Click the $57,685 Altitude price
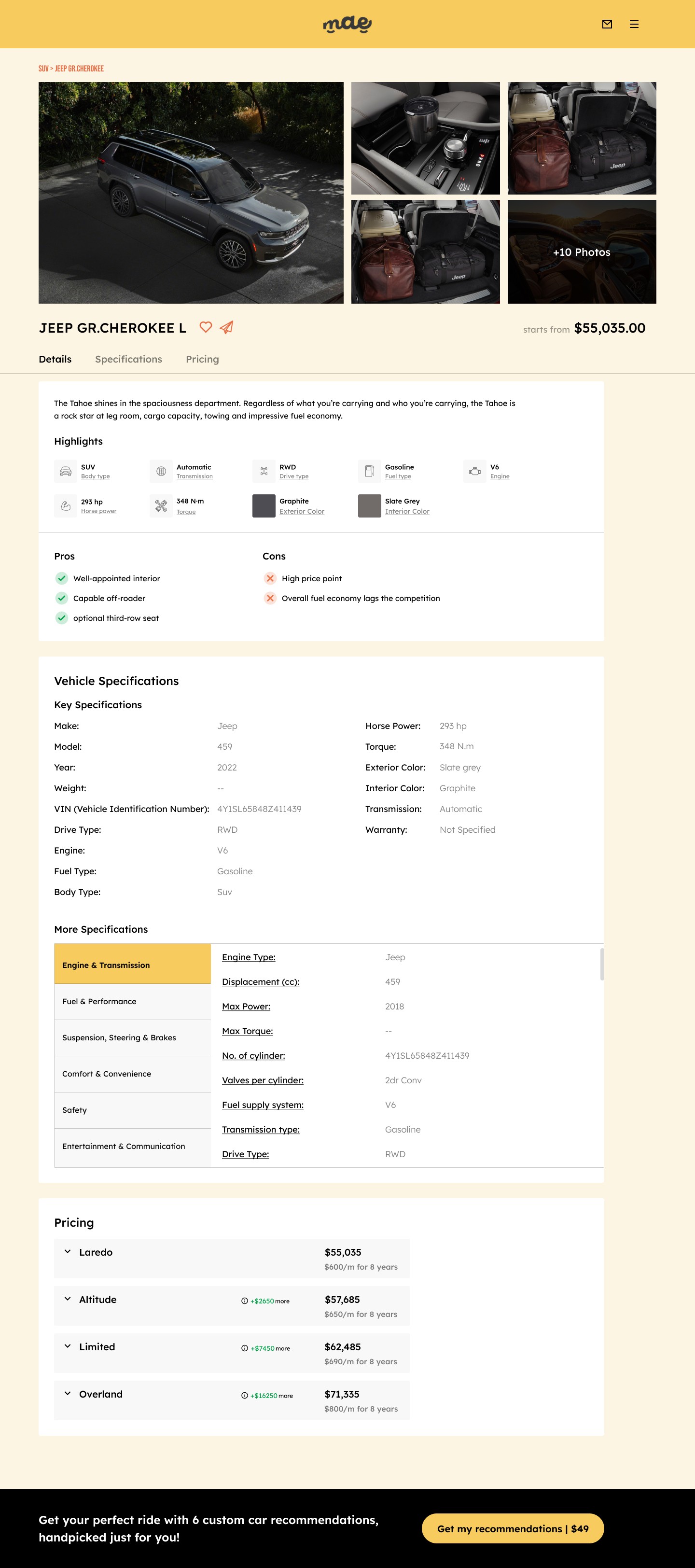This screenshot has height=1568, width=695. tap(342, 1300)
